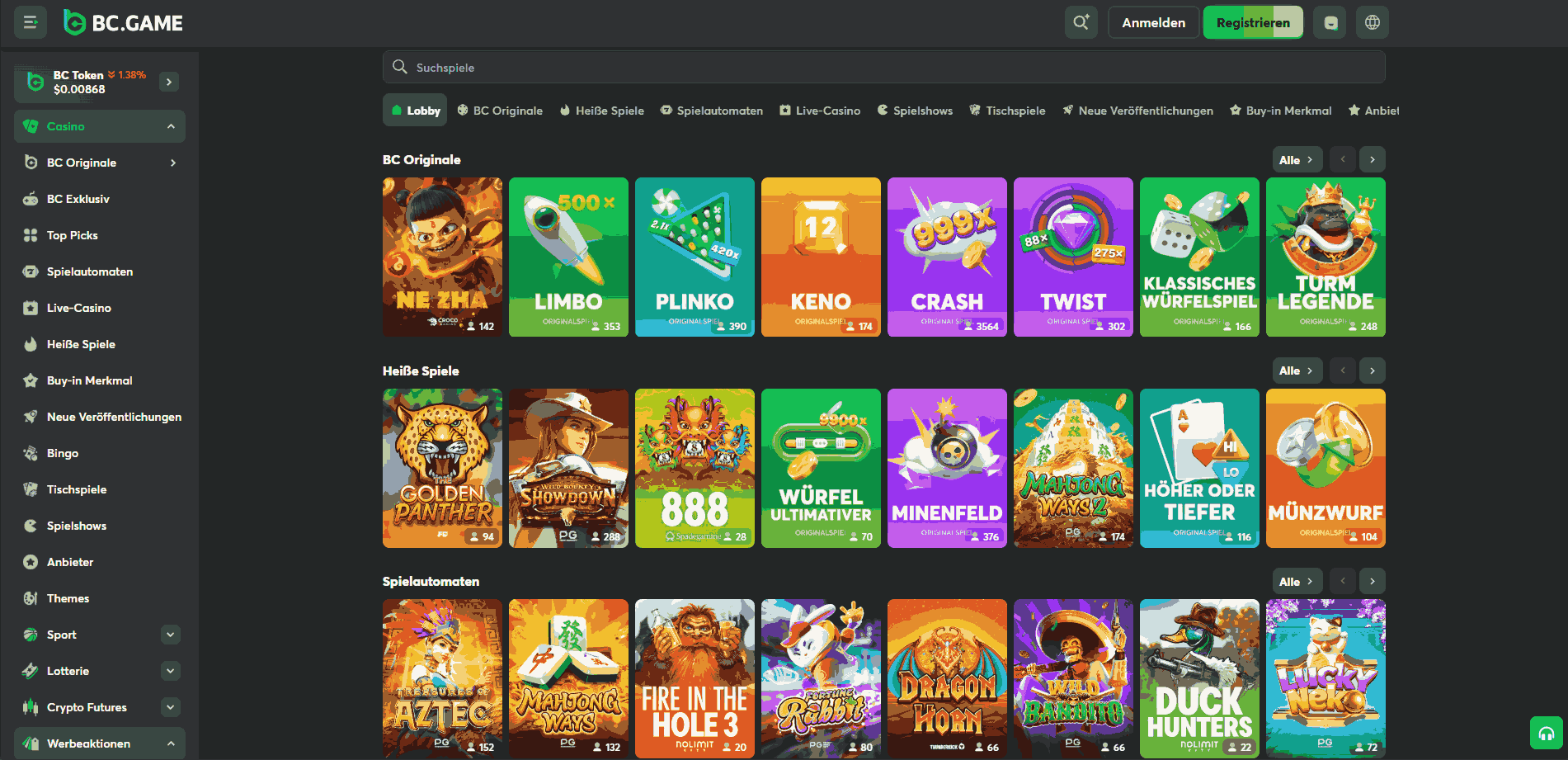Viewport: 1568px width, 760px height.
Task: Previous page of Spielautomaten row
Action: pyautogui.click(x=1343, y=581)
